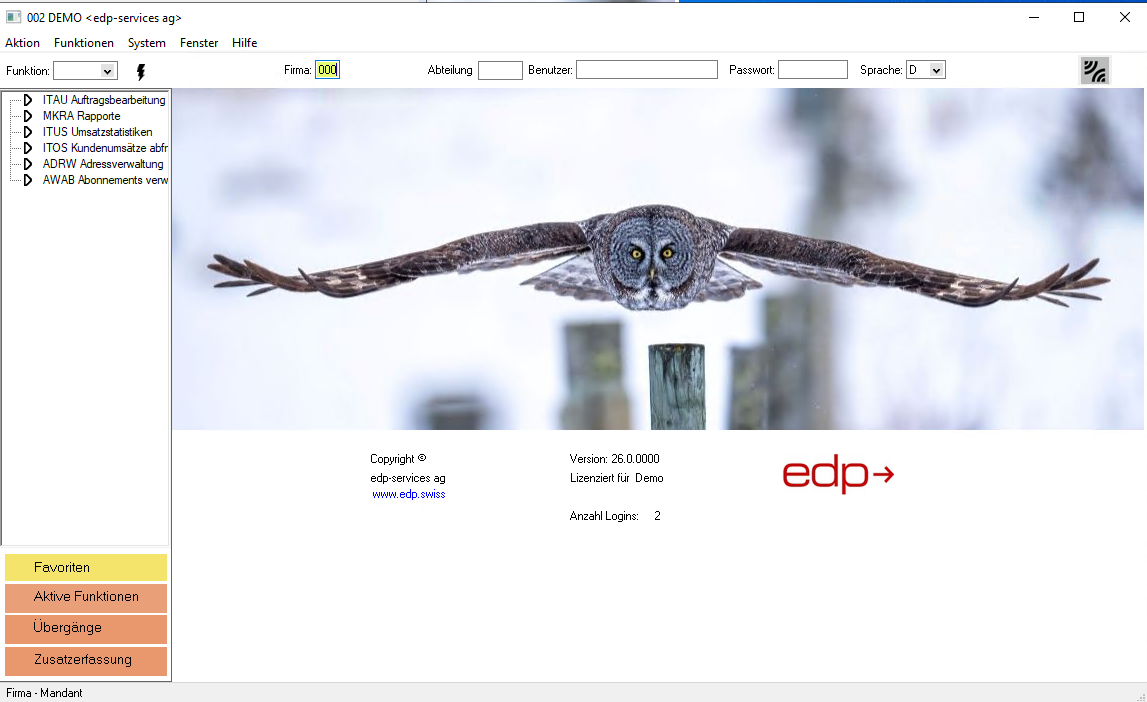This screenshot has width=1147, height=702.
Task: Open the Übergänge panel
Action: pyautogui.click(x=85, y=629)
